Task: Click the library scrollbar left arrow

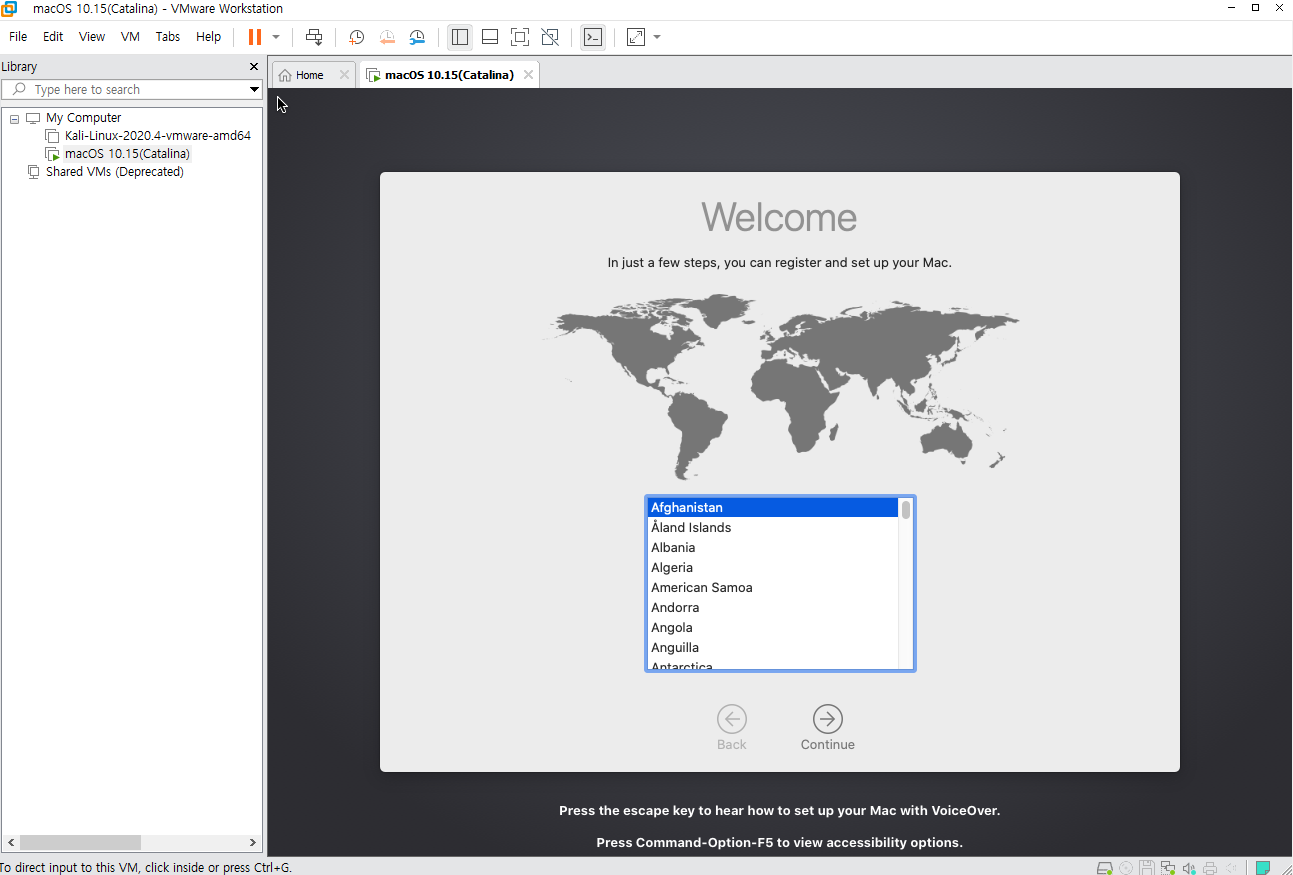Action: 10,843
